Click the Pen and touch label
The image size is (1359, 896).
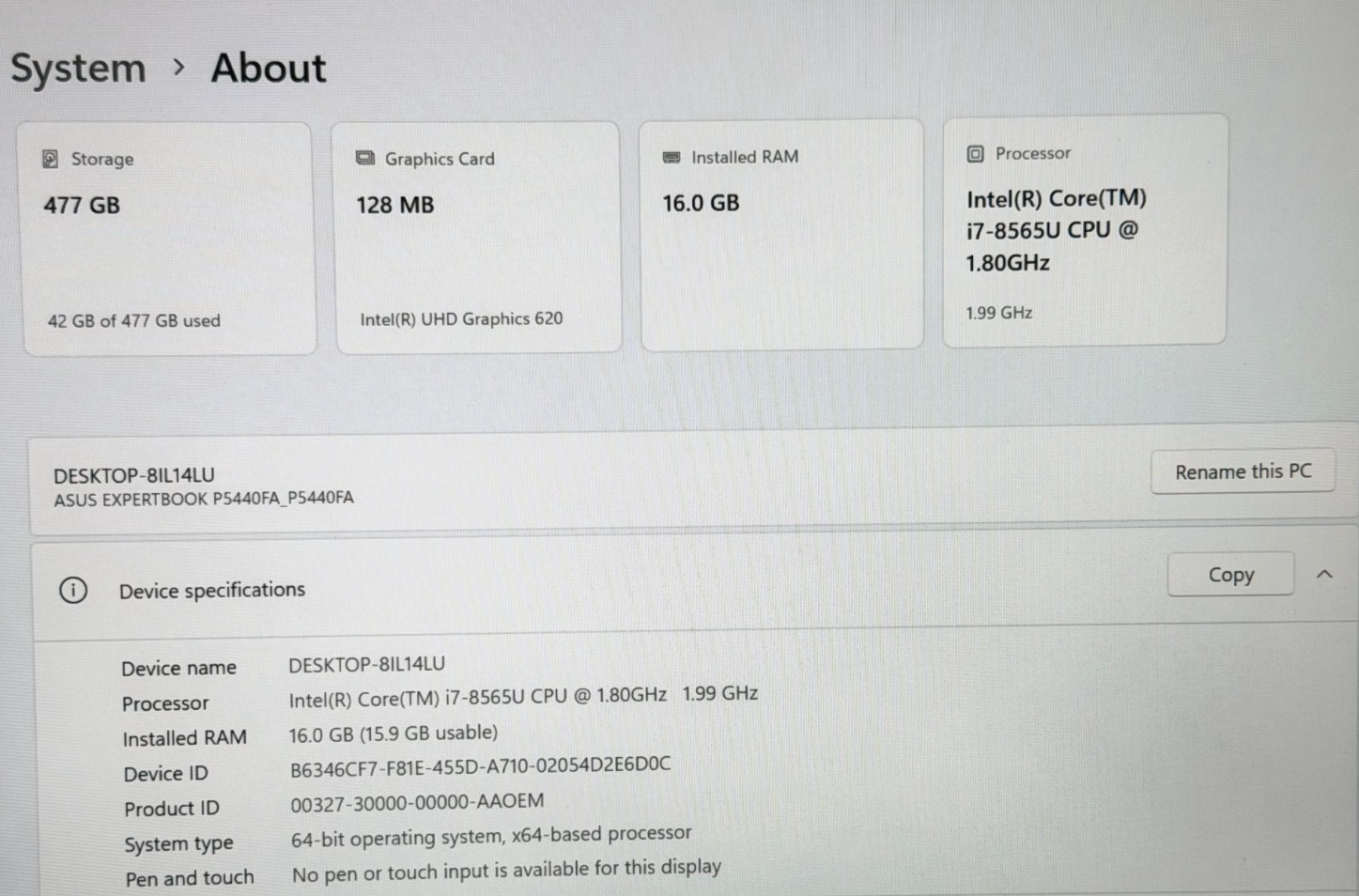click(x=190, y=878)
